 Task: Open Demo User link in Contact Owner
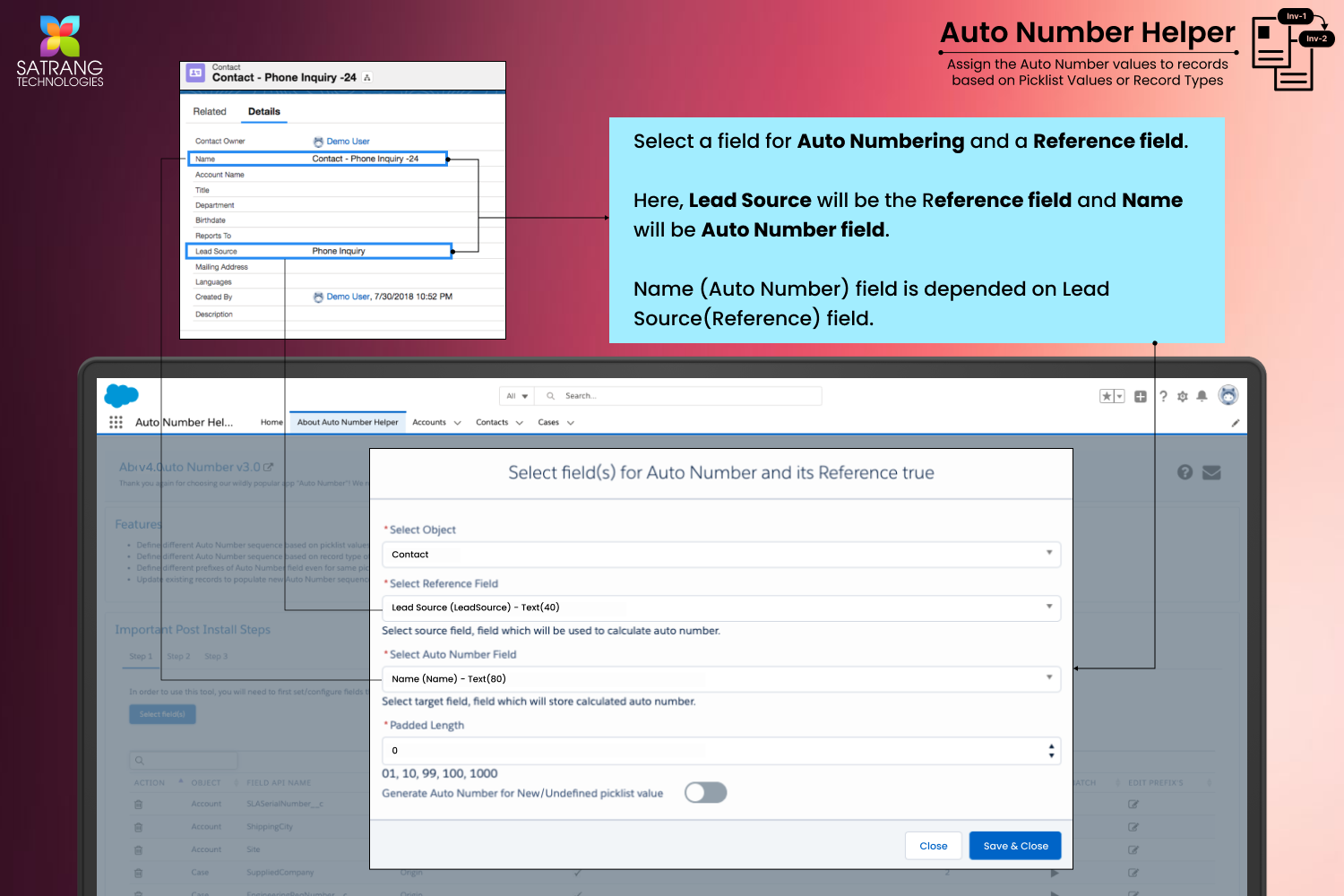tap(348, 142)
